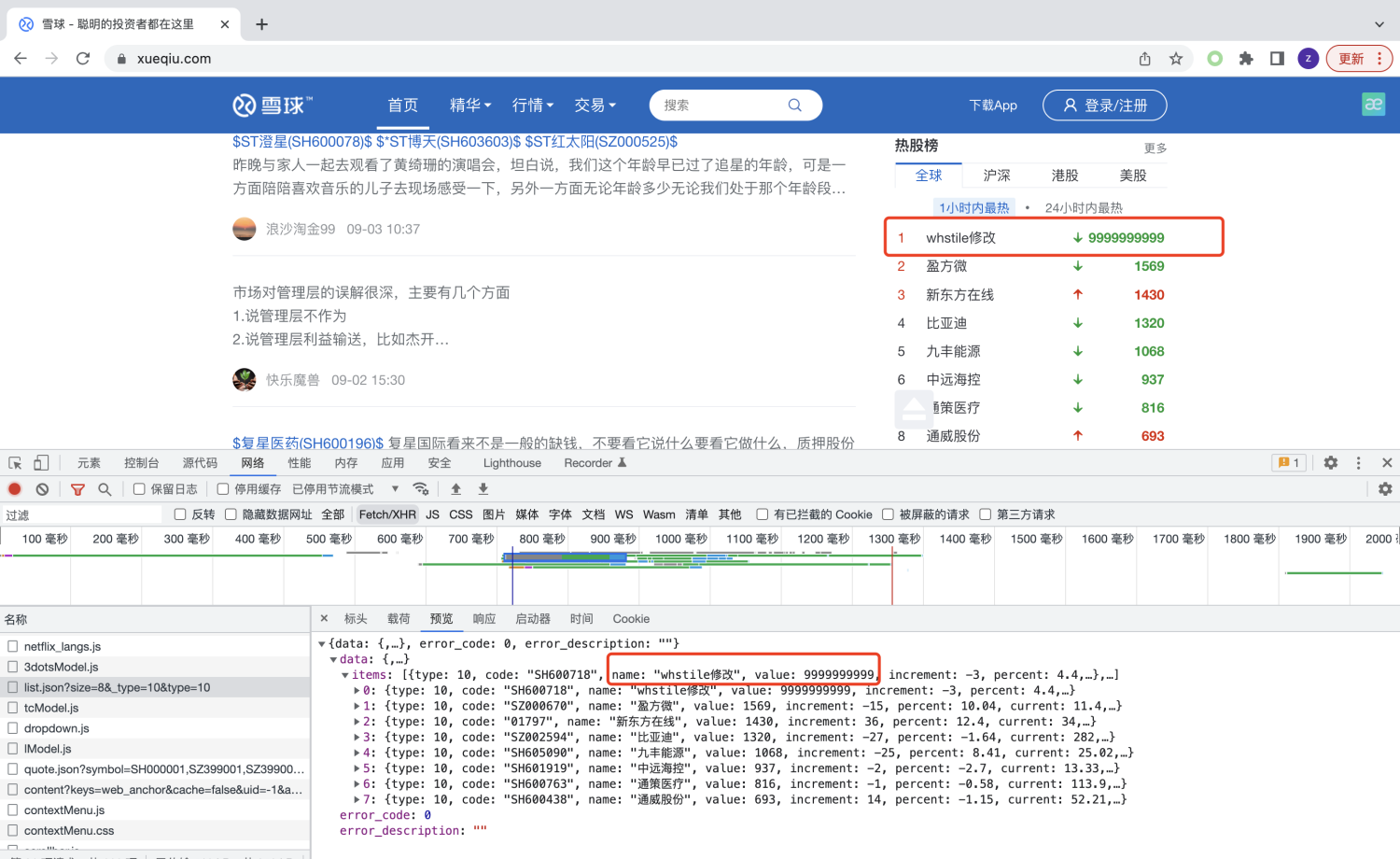Expand JSON item 1 盈方微
Viewport: 1400px width, 859px height.
click(x=357, y=707)
